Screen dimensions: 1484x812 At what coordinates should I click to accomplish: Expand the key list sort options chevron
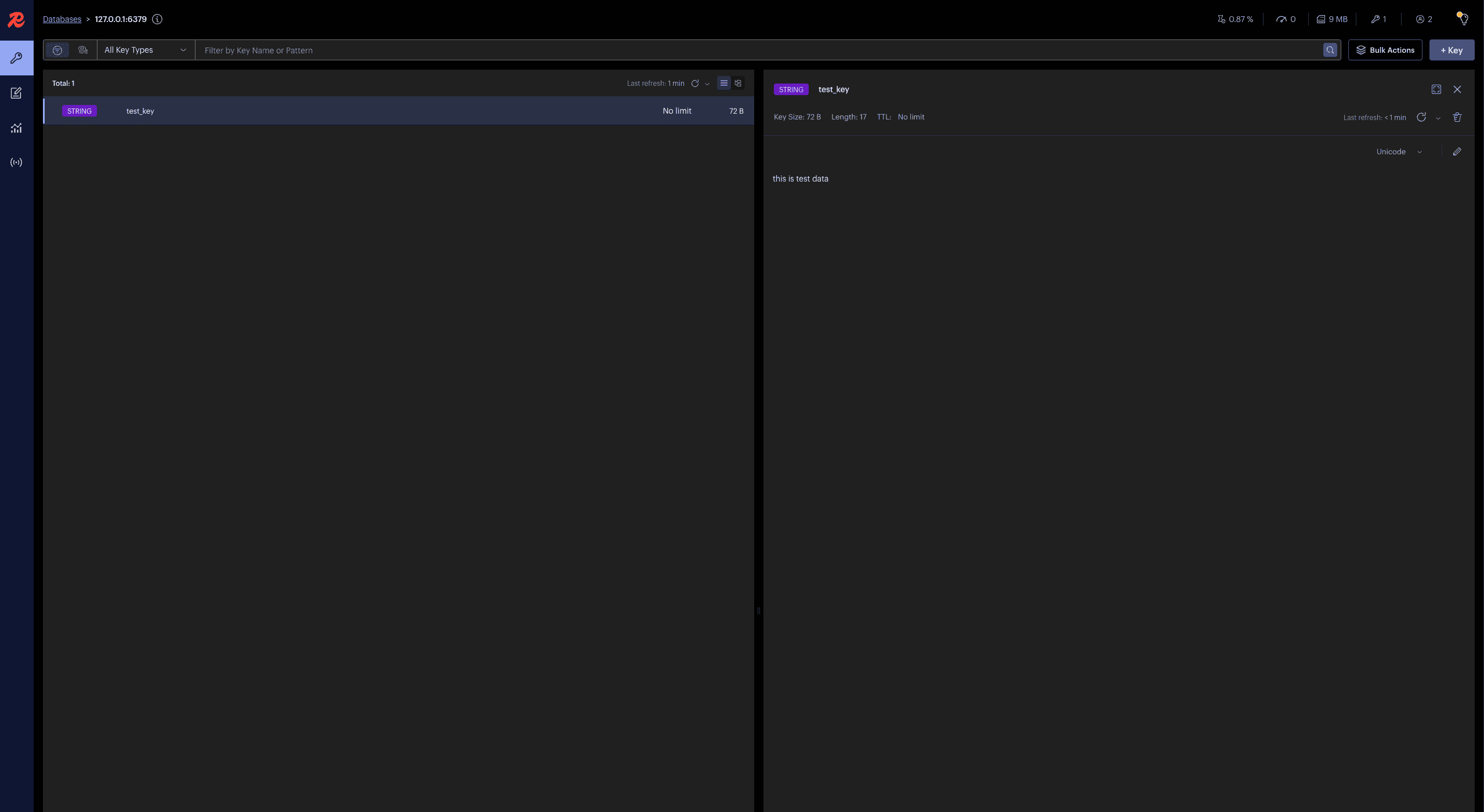[x=707, y=83]
